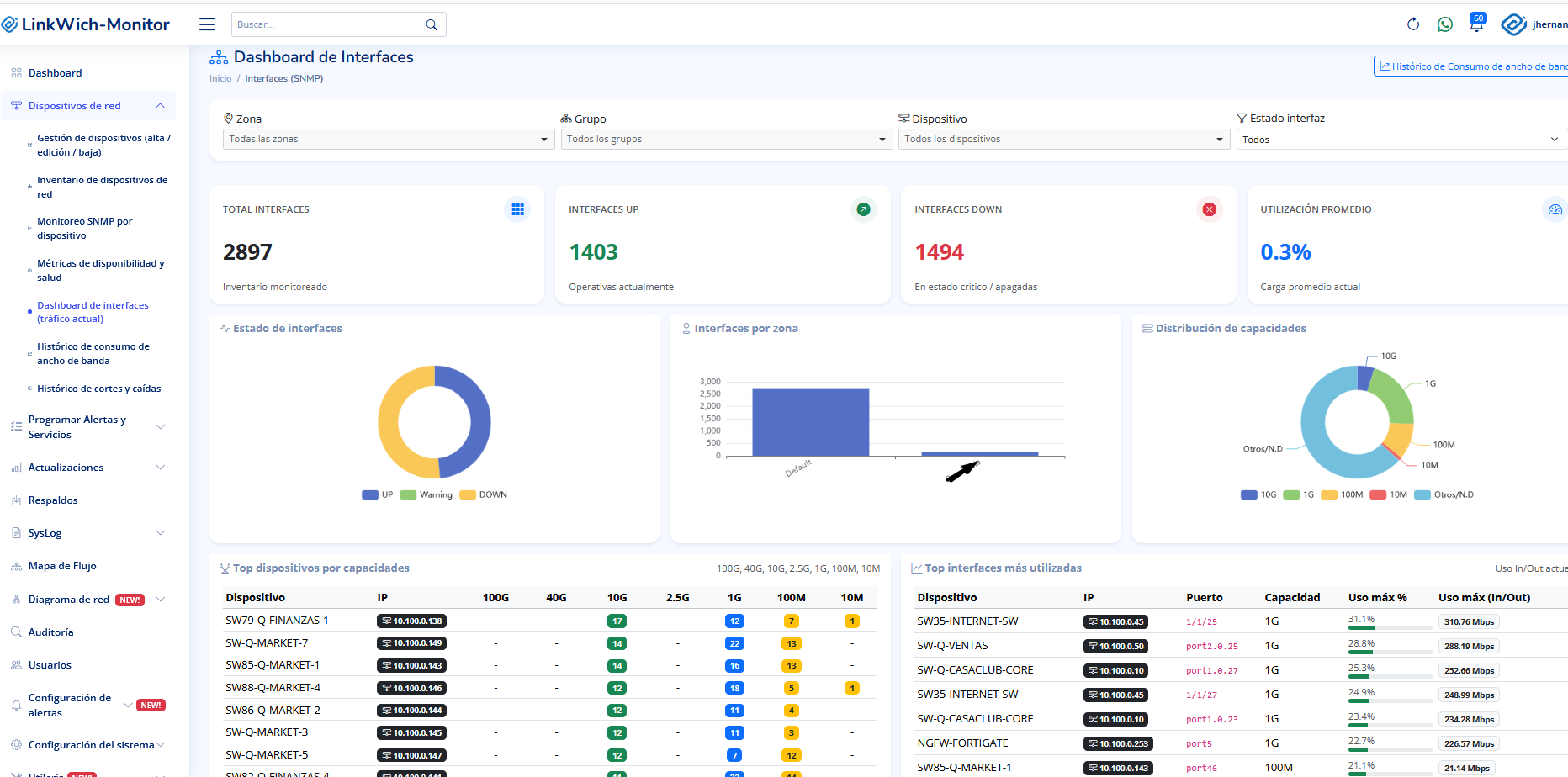
Task: Open notifications bell with 60 badge
Action: click(1476, 24)
